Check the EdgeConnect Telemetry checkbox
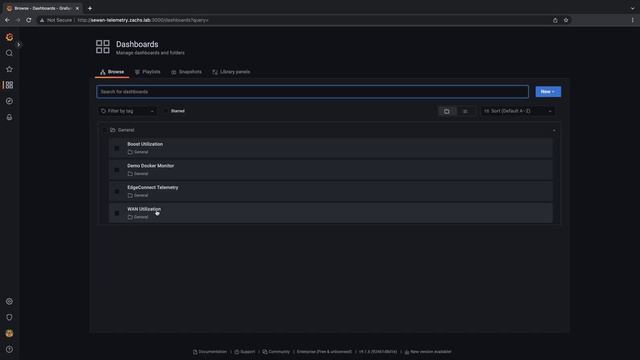 click(117, 191)
